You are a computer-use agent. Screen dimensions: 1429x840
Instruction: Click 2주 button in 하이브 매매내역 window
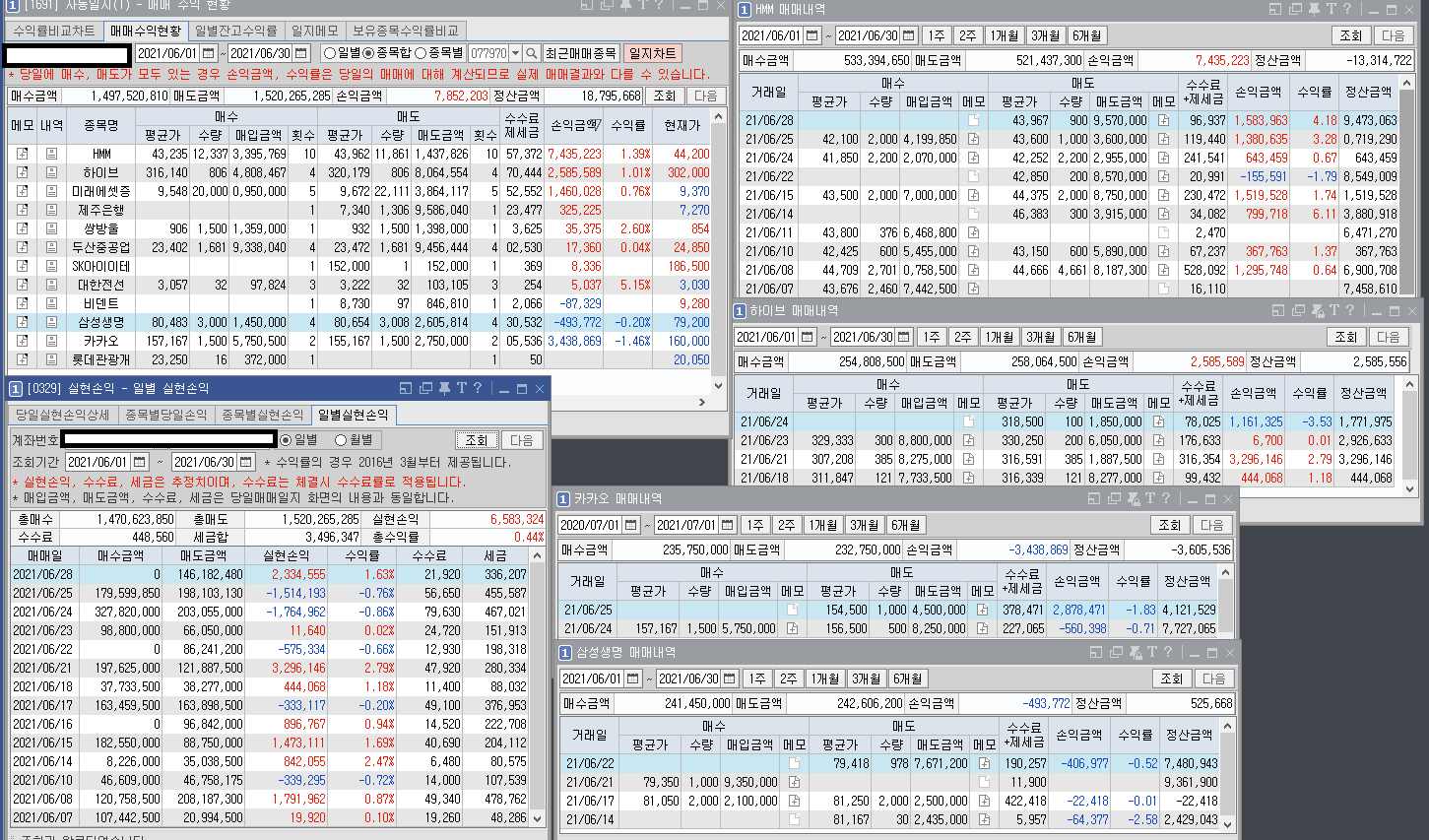[963, 337]
